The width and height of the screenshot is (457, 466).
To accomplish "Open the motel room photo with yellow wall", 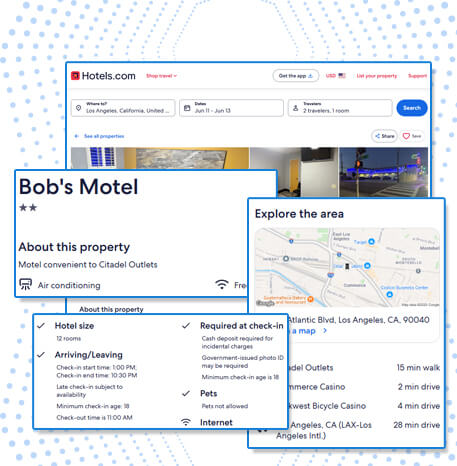I will tap(160, 158).
